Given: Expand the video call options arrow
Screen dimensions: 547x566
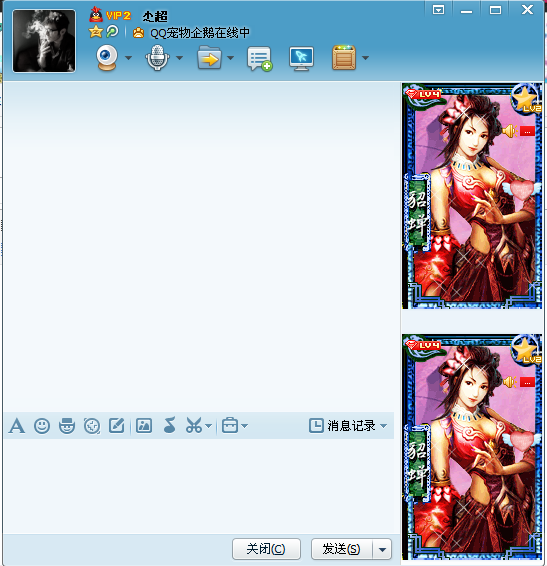Looking at the screenshot, I should 128,58.
